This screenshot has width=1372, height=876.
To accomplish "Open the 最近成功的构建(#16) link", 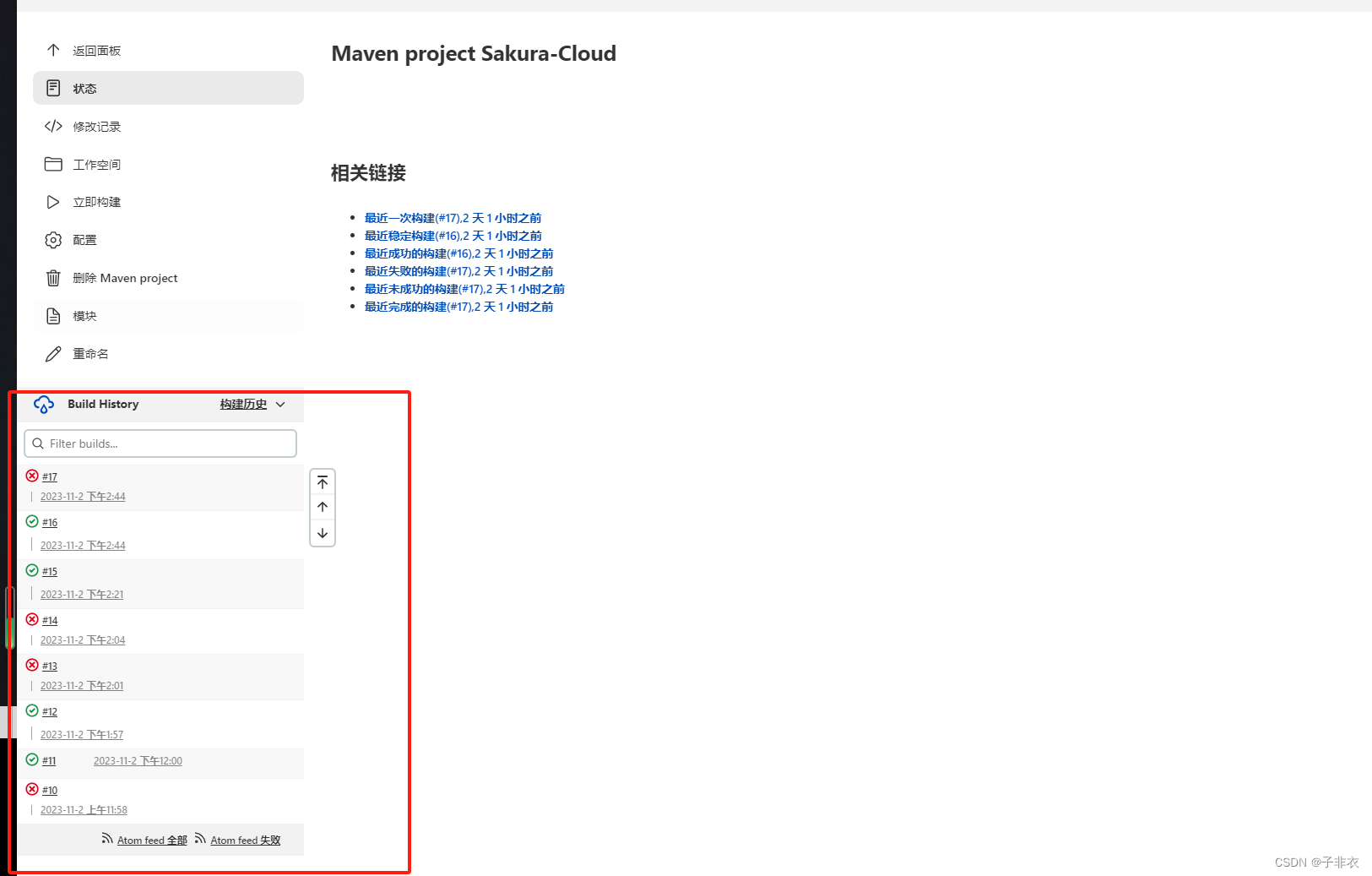I will click(458, 253).
